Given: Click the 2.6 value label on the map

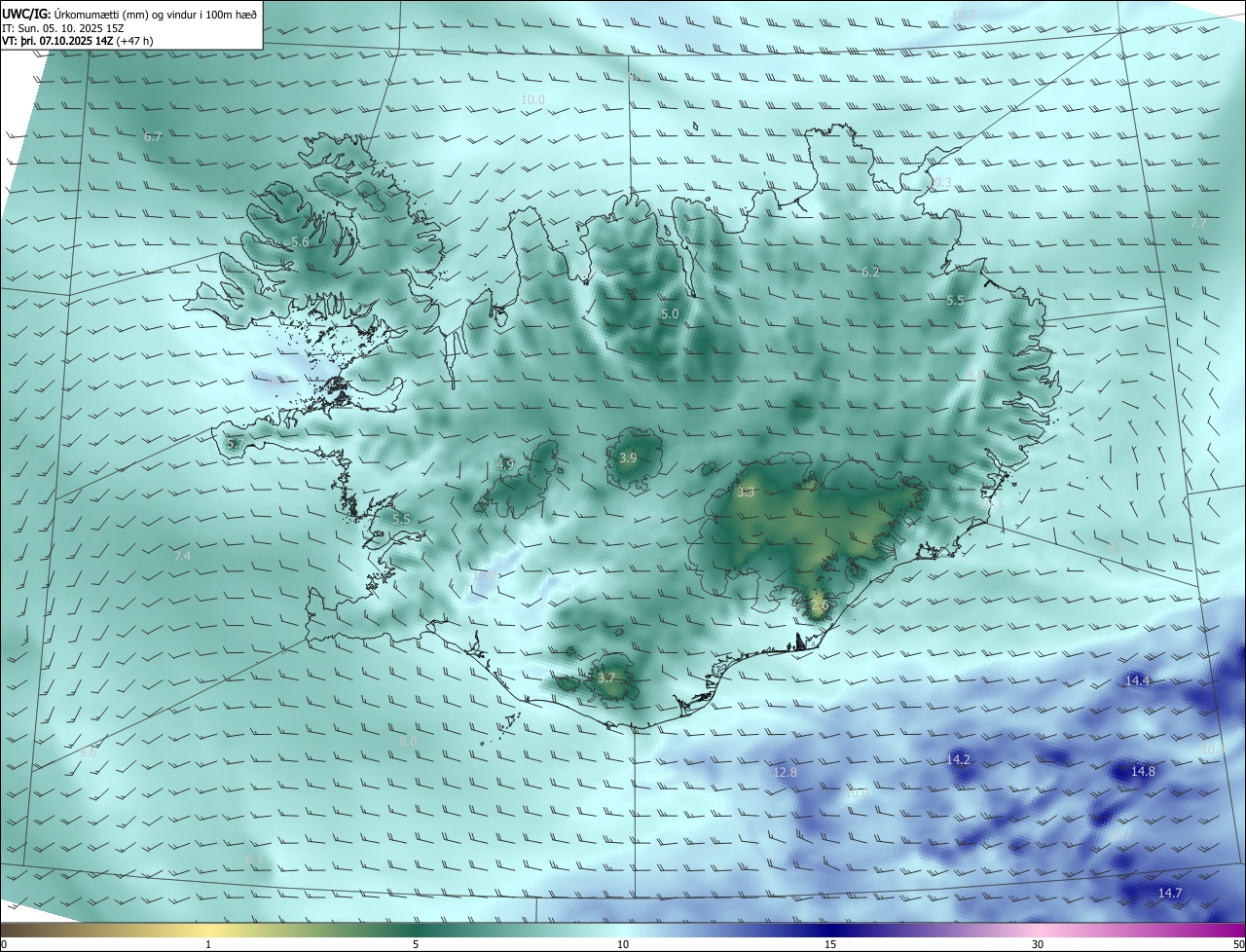Looking at the screenshot, I should coord(819,604).
